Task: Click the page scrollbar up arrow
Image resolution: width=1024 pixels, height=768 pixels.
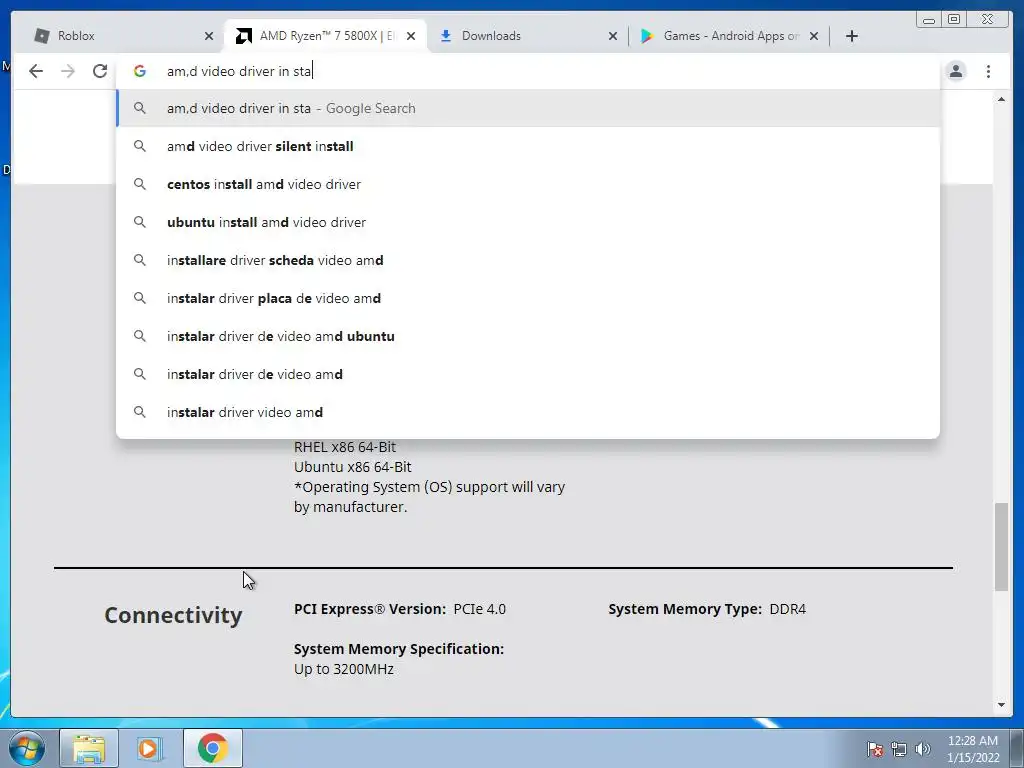Action: (x=1001, y=99)
